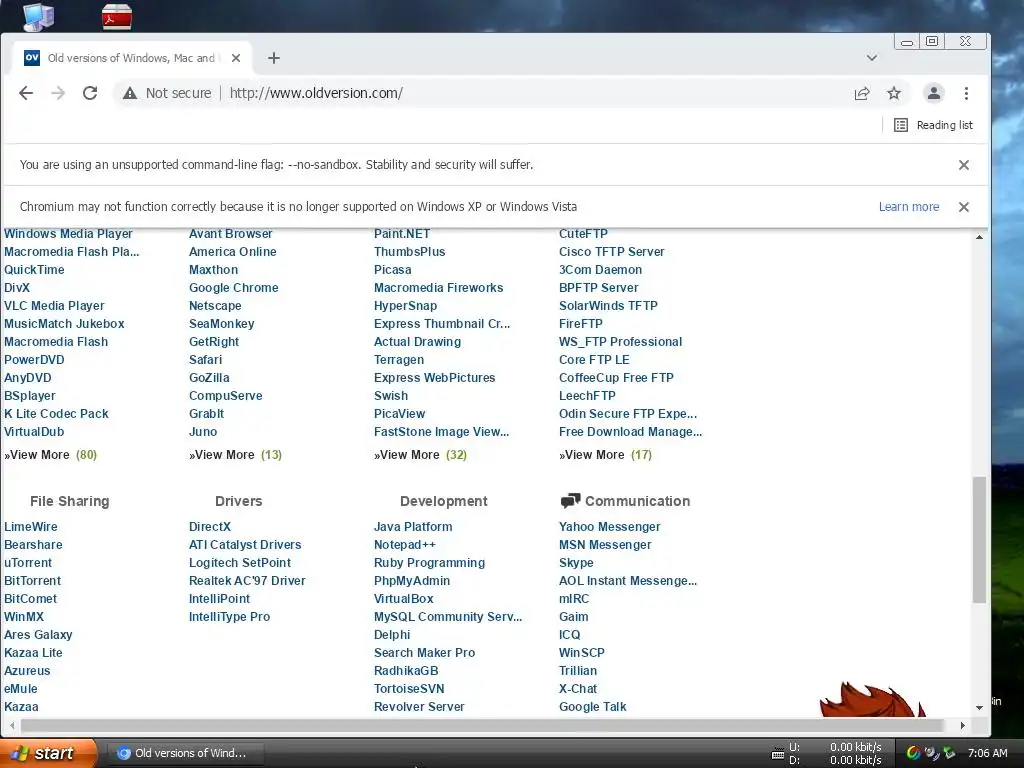Open the Windows Start menu
The height and width of the screenshot is (768, 1024).
pos(47,753)
